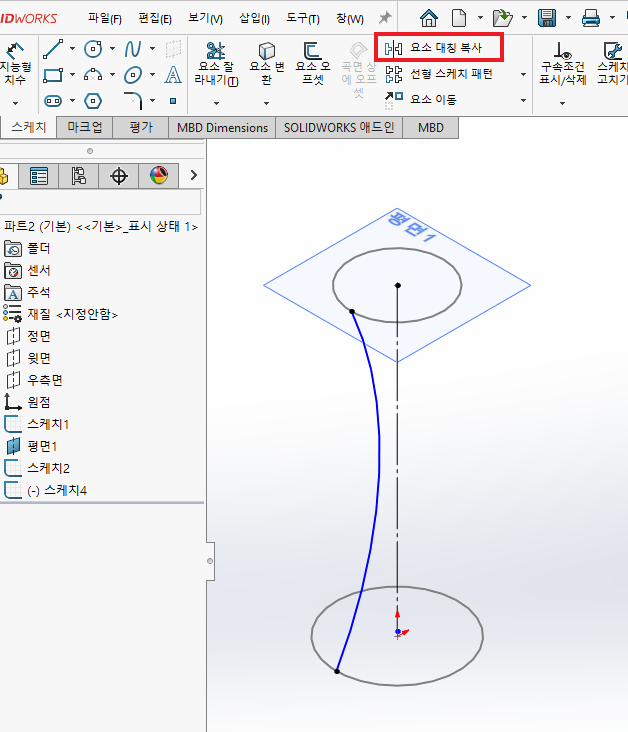Open Line tool dropdown arrow
This screenshot has height=732, width=628.
pyautogui.click(x=72, y=49)
